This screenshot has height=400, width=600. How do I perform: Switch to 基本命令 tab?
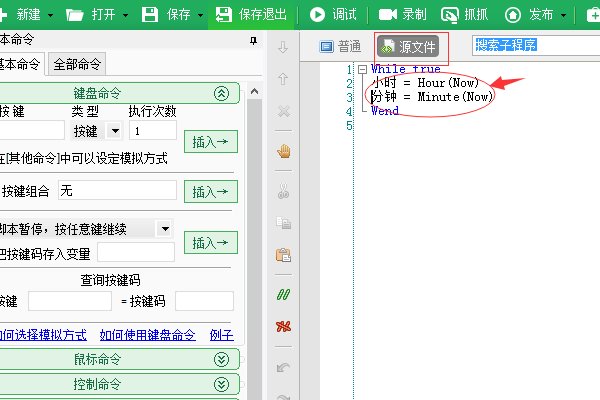pos(20,64)
